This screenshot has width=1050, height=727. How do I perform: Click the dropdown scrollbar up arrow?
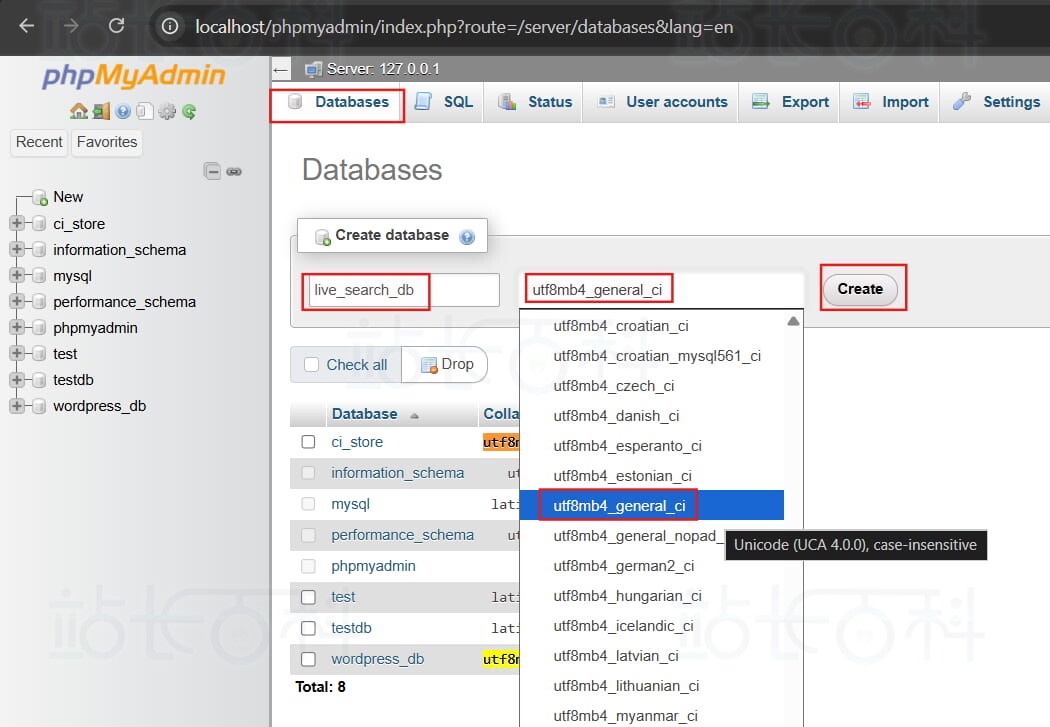[794, 321]
